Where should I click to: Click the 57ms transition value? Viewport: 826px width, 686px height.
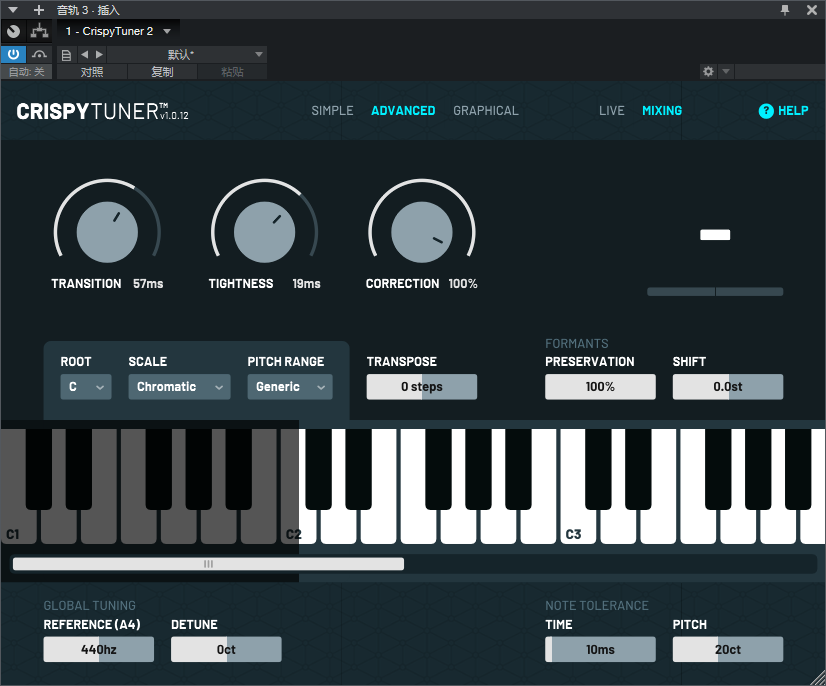[148, 283]
